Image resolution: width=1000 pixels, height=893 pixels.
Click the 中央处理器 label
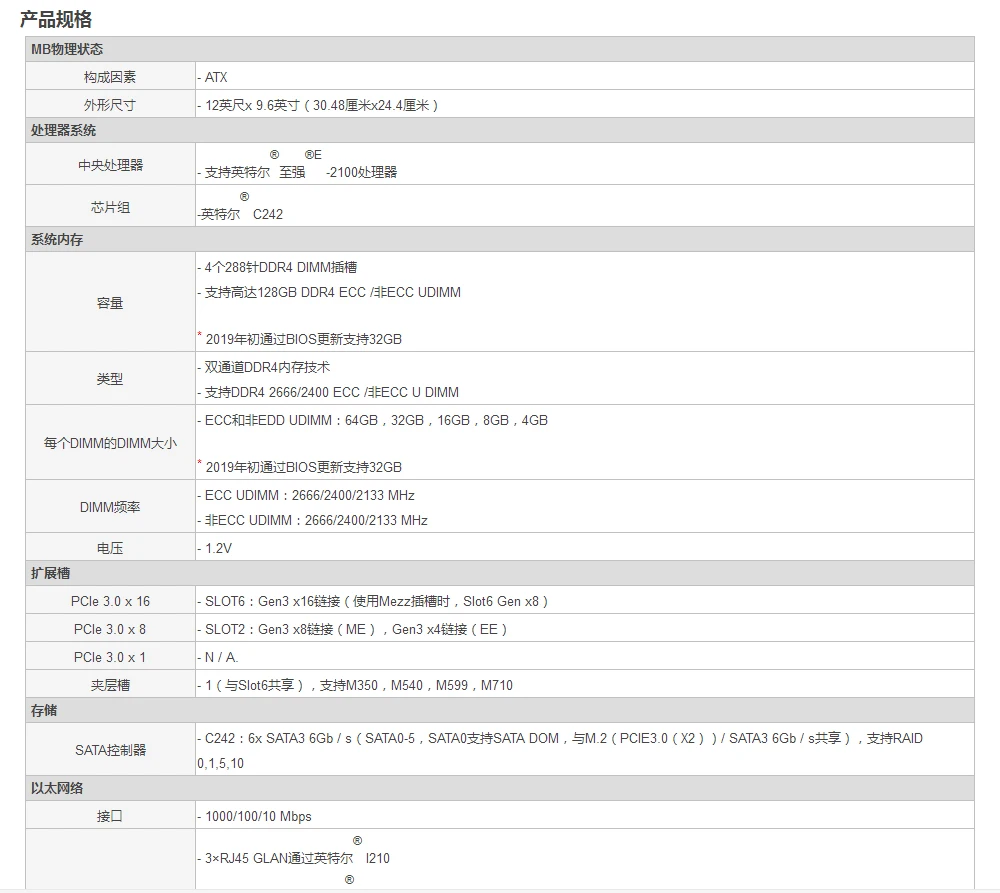(x=110, y=165)
